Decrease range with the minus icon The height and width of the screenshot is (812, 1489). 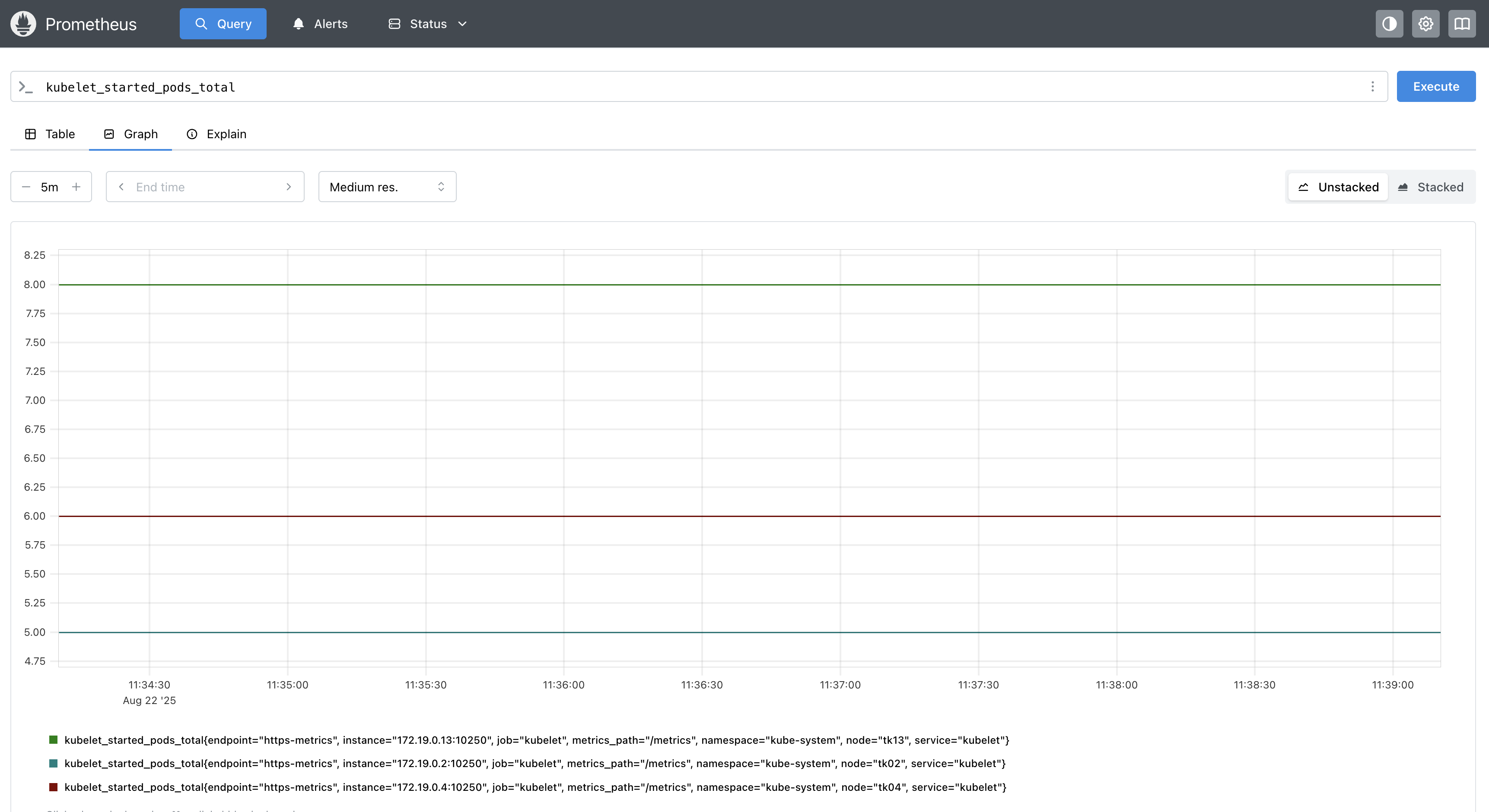pos(26,187)
